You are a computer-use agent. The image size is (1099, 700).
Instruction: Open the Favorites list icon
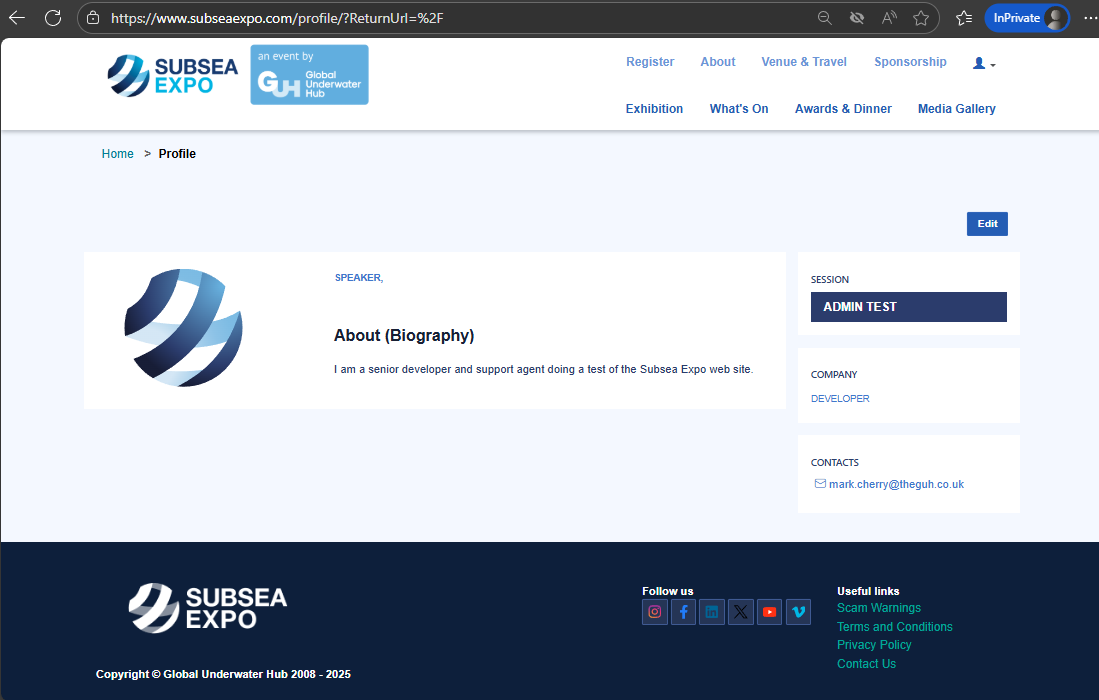[964, 18]
